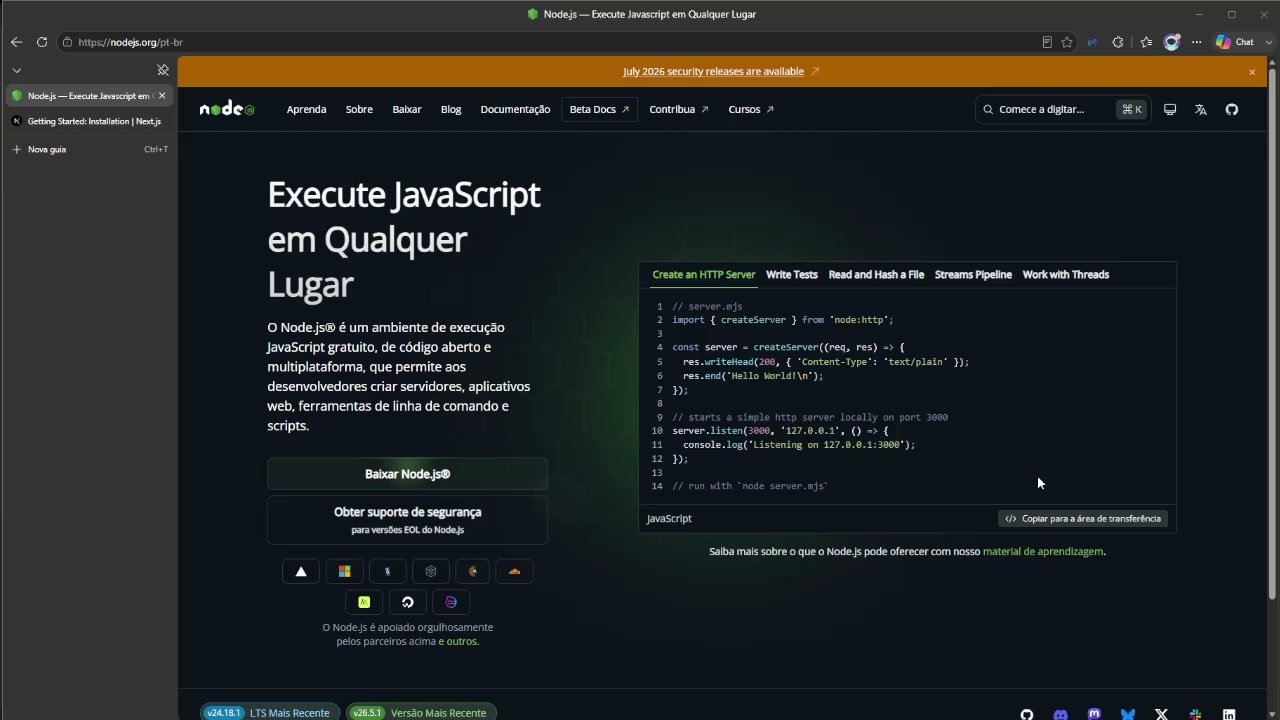Open the v26.5.1 Versão Mais Recente badge
The height and width of the screenshot is (720, 1280).
[x=421, y=713]
